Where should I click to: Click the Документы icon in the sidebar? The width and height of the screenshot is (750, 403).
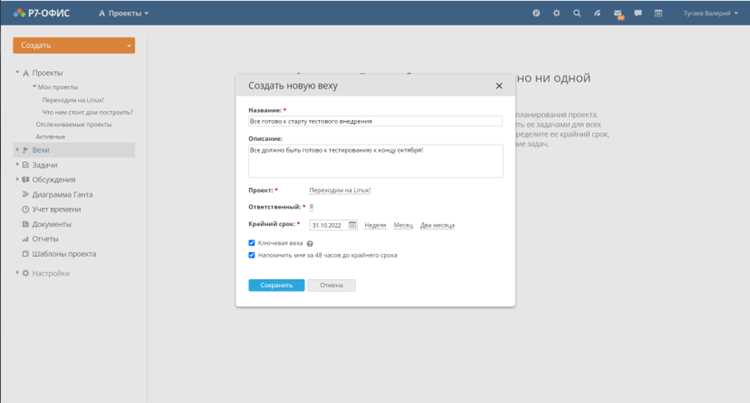25,224
